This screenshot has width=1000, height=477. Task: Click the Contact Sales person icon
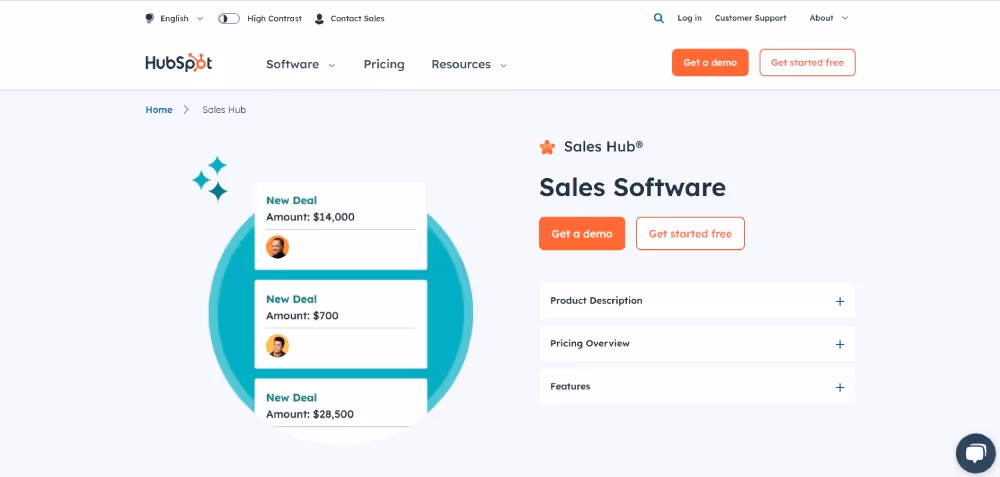(320, 18)
